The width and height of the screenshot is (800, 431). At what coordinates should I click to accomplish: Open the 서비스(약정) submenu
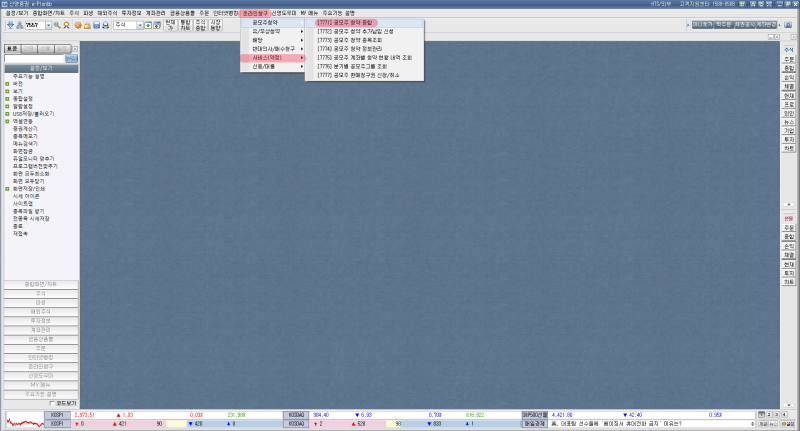click(273, 58)
